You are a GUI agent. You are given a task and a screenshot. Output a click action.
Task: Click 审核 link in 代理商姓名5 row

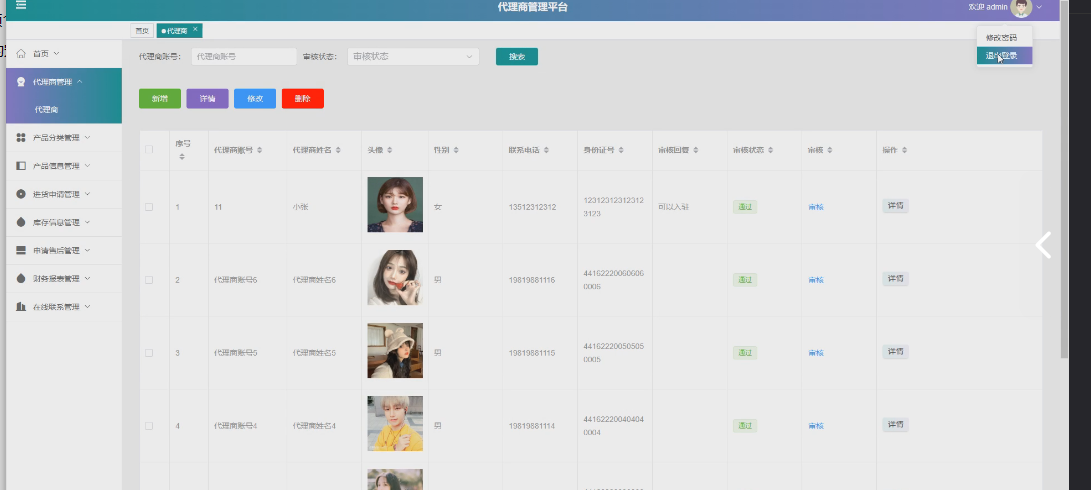coord(816,353)
